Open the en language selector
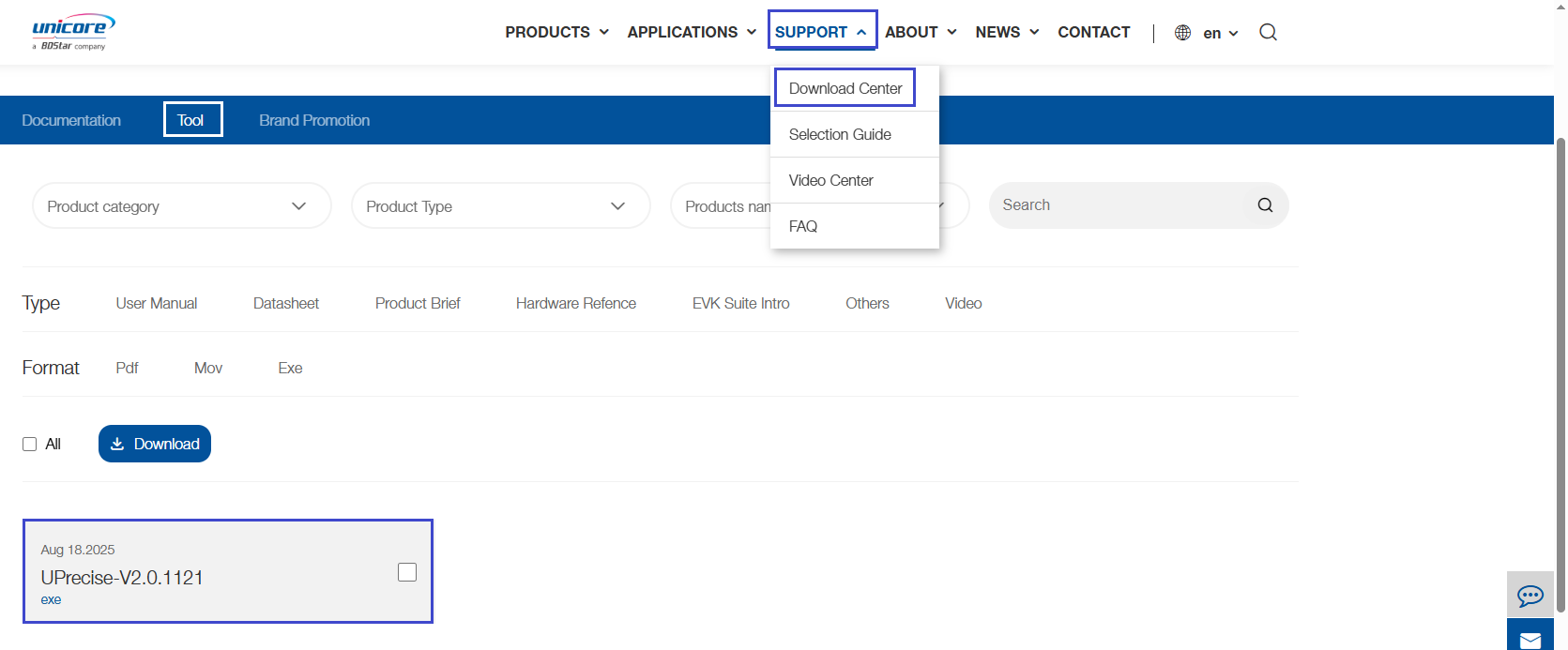The image size is (1568, 650). [1220, 33]
